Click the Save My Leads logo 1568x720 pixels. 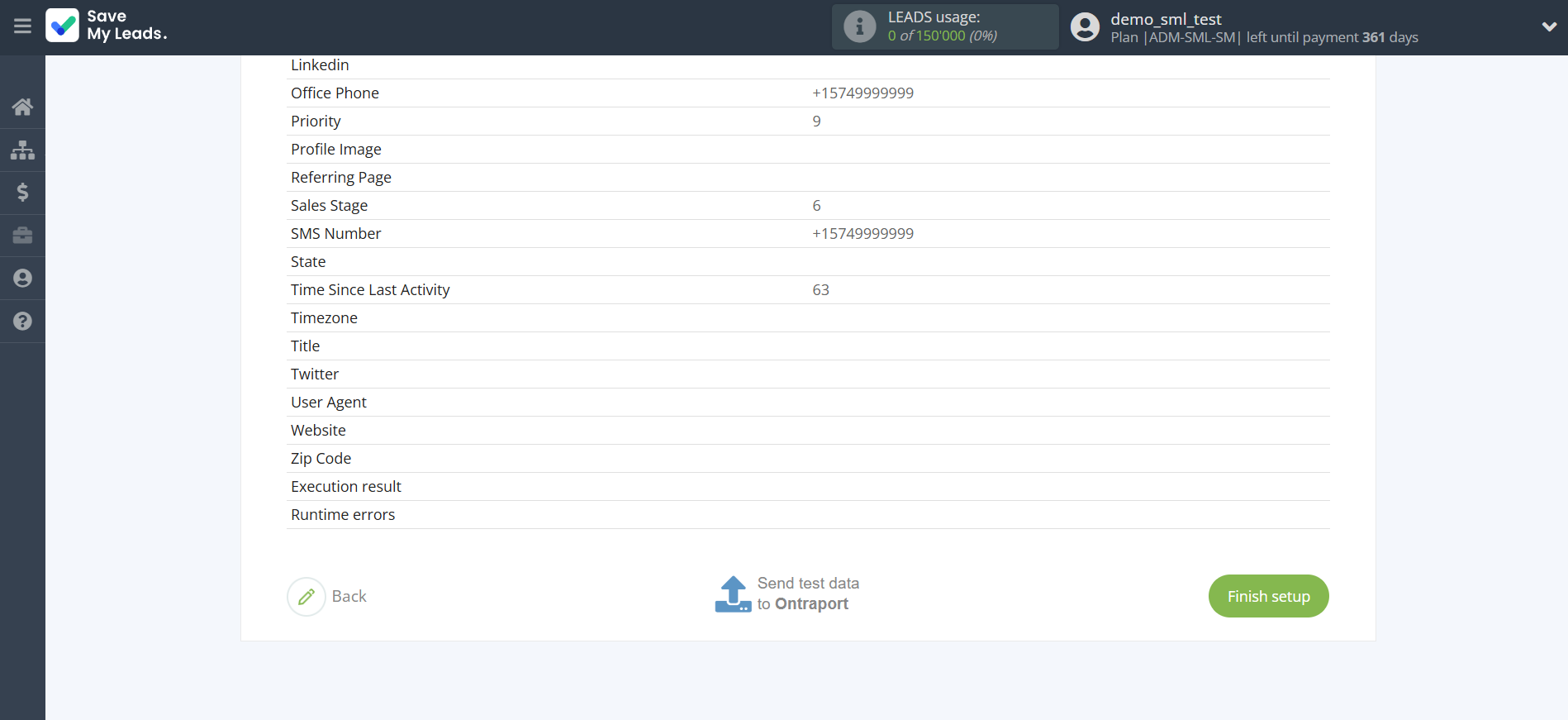click(x=107, y=26)
